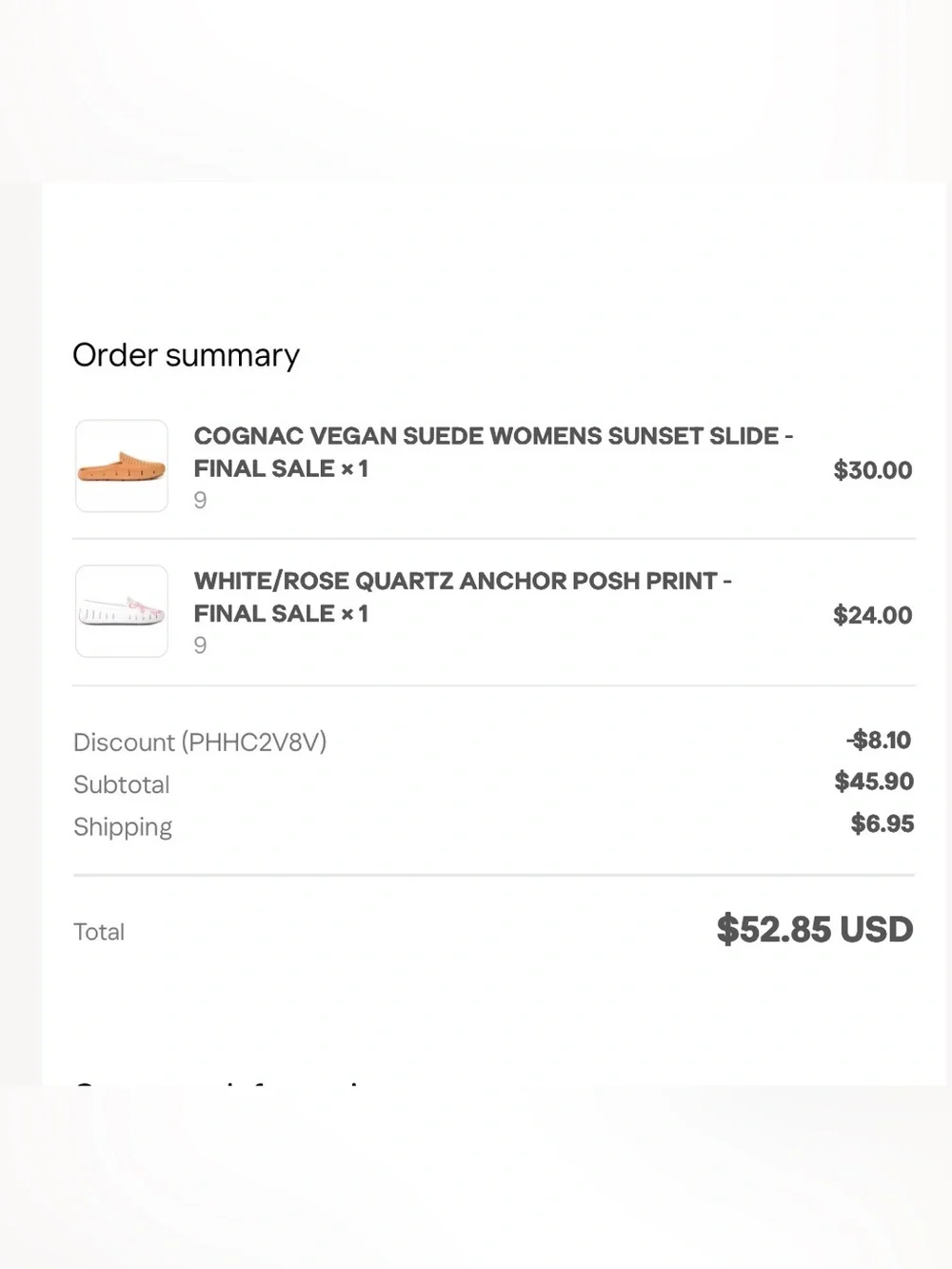This screenshot has height=1269, width=952.
Task: Click the ×1 quantity on the cognac slide
Action: tap(355, 468)
